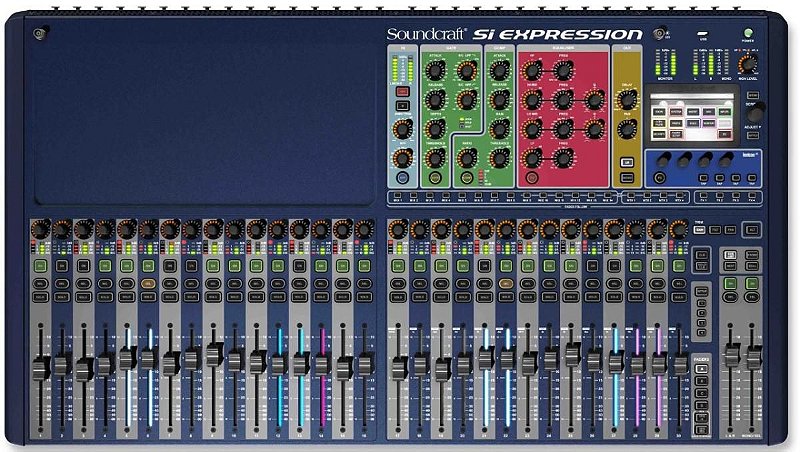Click the Compressor Release knob
The width and height of the screenshot is (800, 452).
click(499, 99)
